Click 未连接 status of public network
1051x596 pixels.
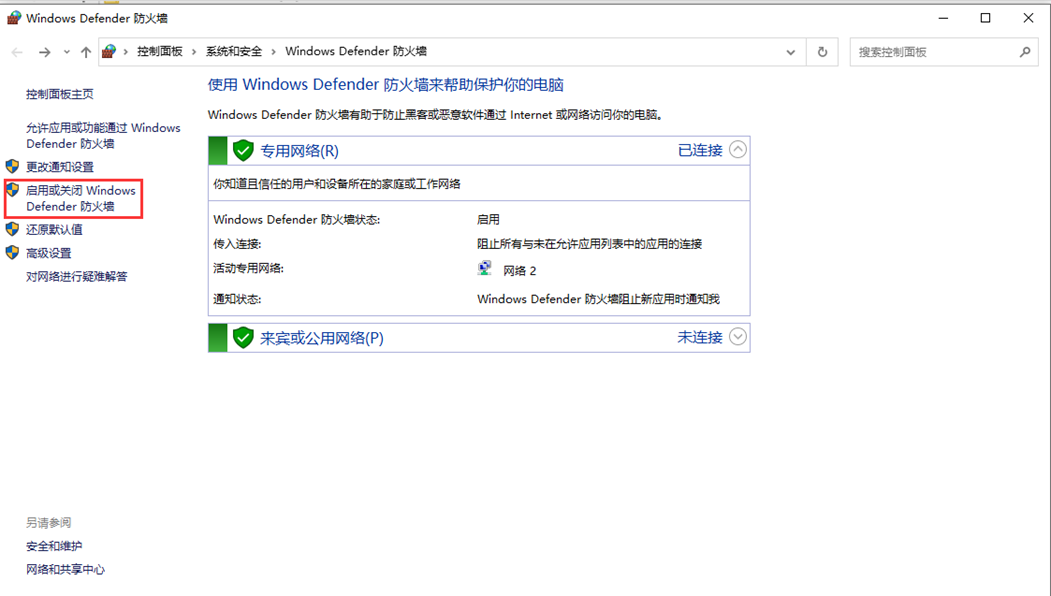click(x=700, y=337)
